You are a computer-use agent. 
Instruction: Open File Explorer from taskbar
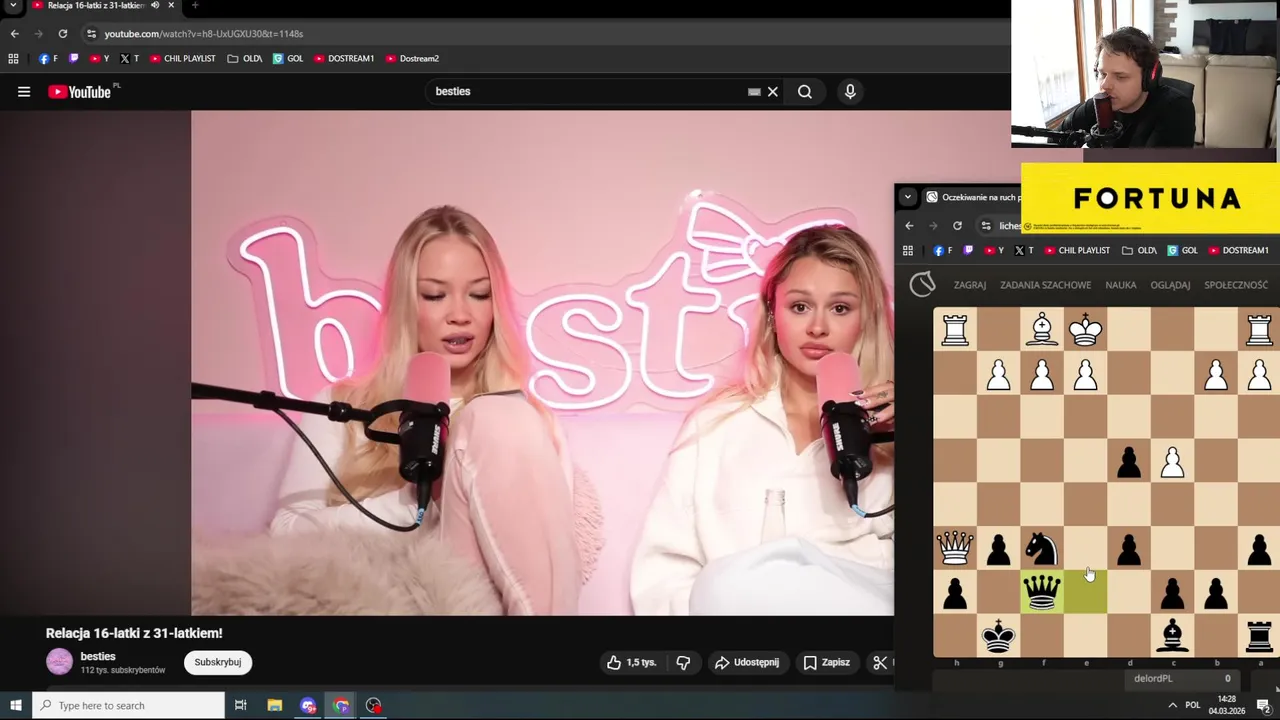[275, 706]
